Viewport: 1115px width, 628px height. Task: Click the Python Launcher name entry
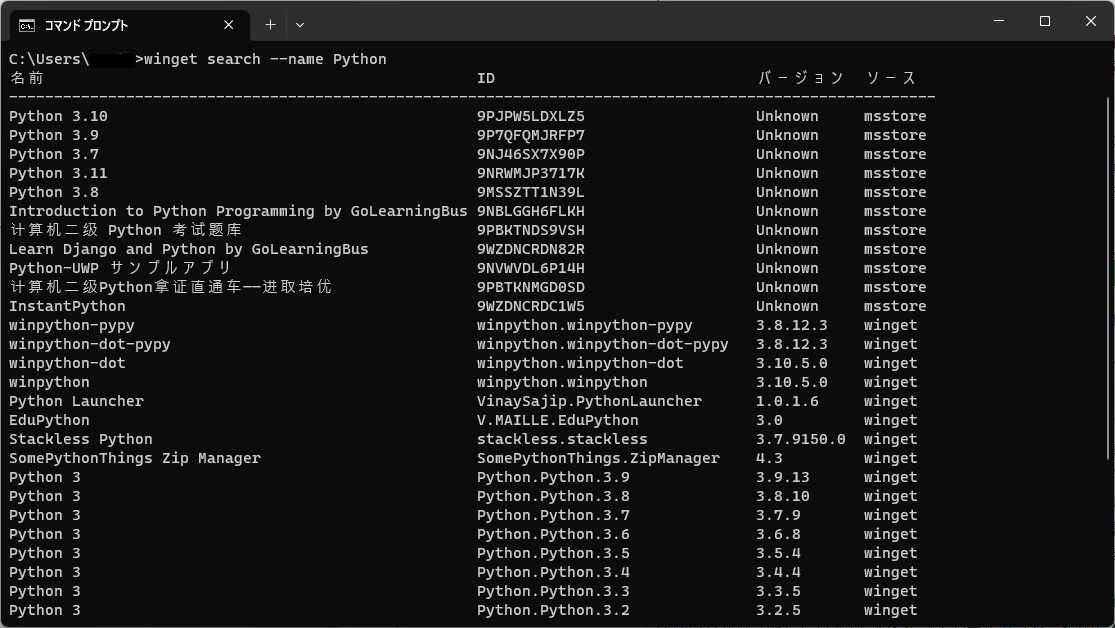coord(76,401)
